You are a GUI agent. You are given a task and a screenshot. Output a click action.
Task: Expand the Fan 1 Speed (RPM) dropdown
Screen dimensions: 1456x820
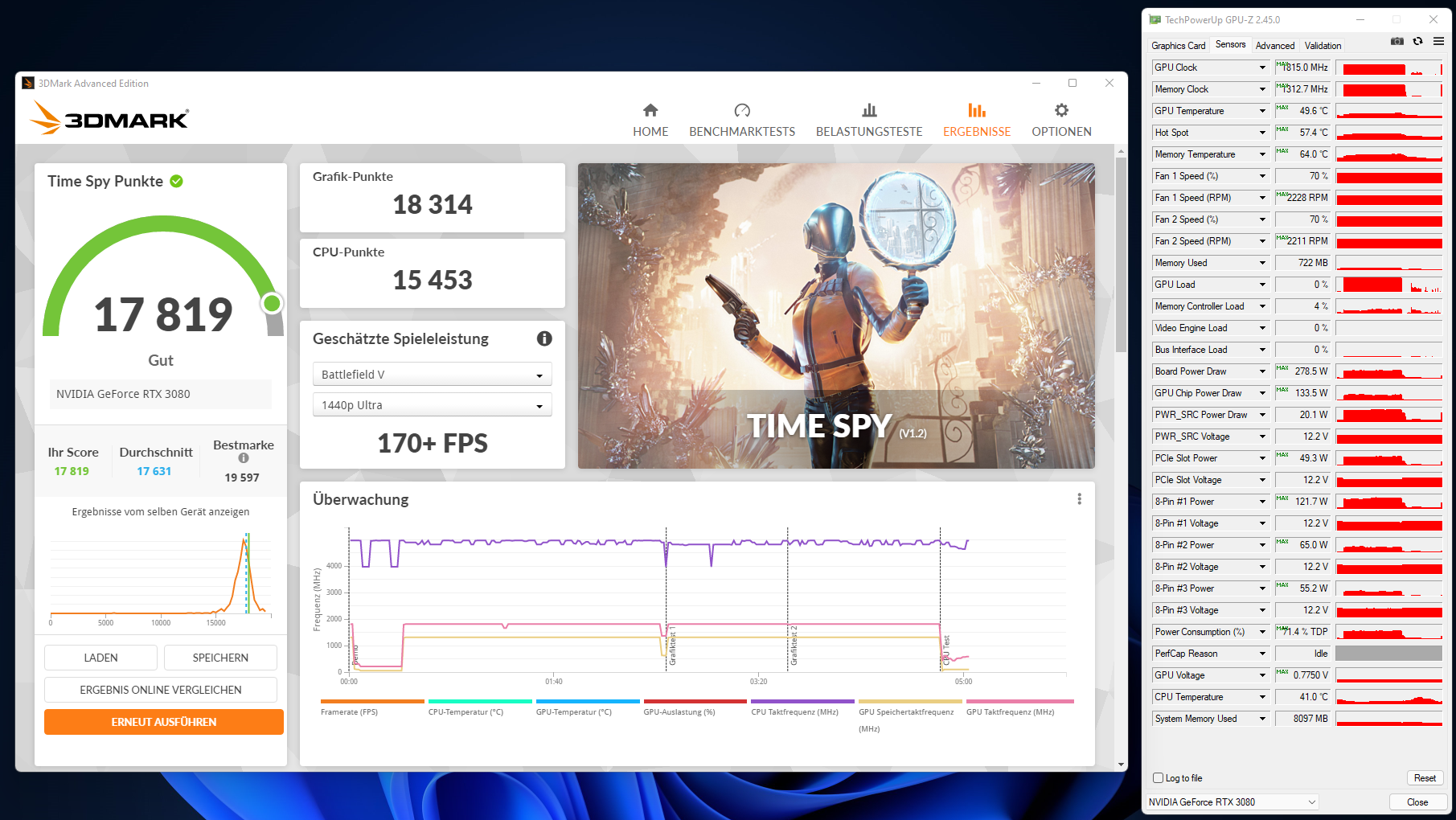(x=1262, y=198)
